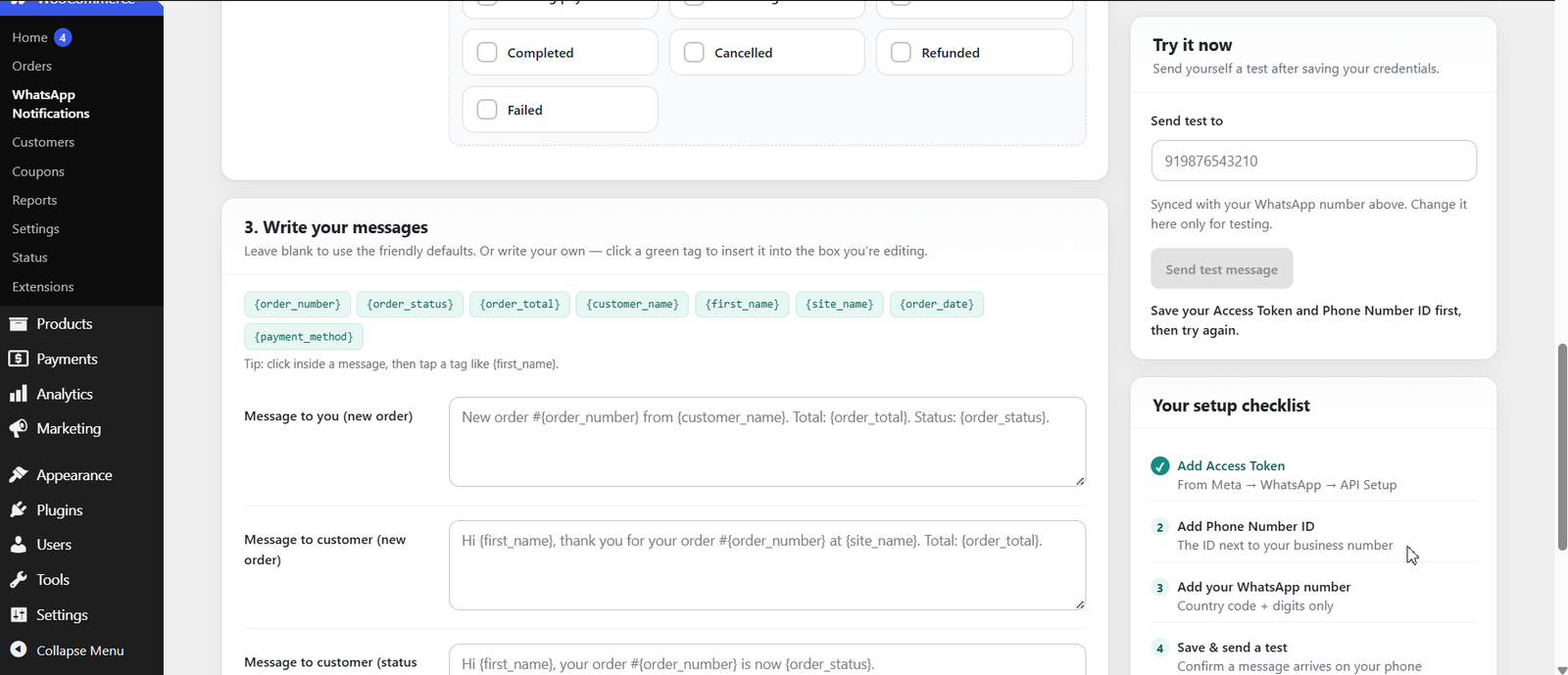Insert the {order_status} tag
Image resolution: width=1568 pixels, height=675 pixels.
pyautogui.click(x=410, y=304)
